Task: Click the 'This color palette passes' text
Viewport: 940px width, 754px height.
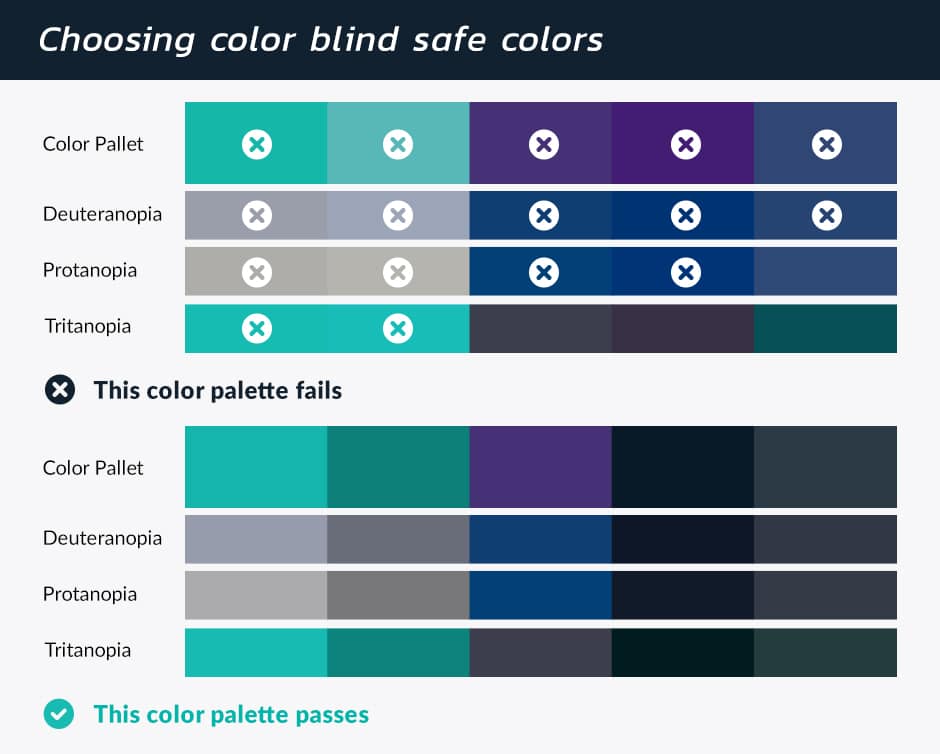Action: [231, 714]
